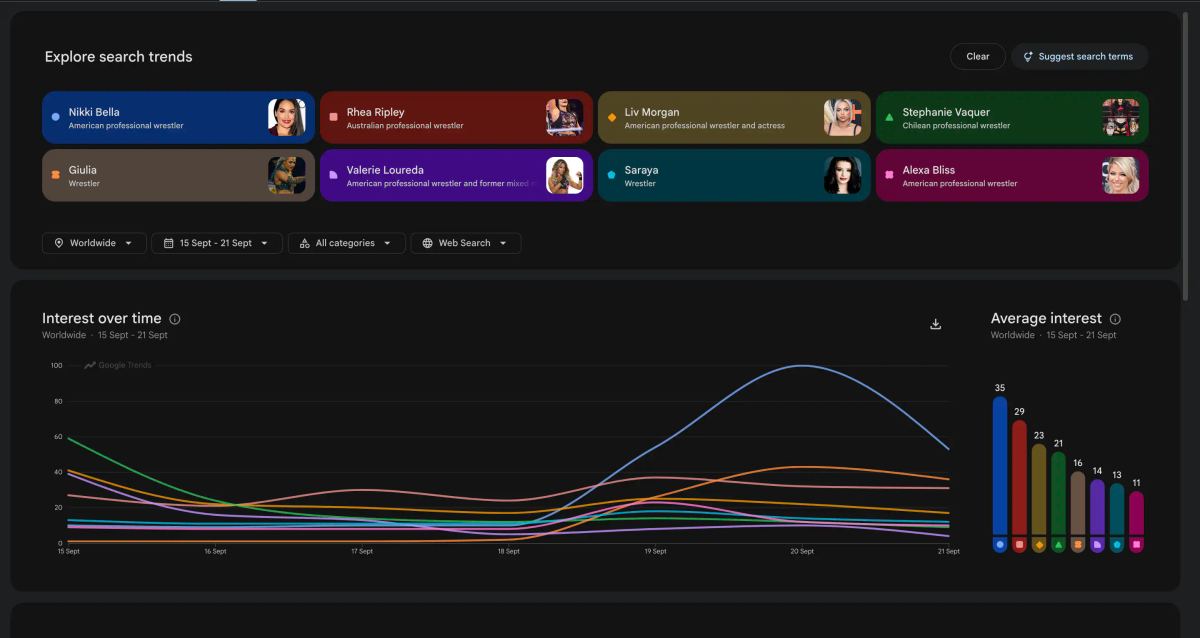Click Giulia's profile thumbnail
The height and width of the screenshot is (638, 1200).
click(287, 176)
